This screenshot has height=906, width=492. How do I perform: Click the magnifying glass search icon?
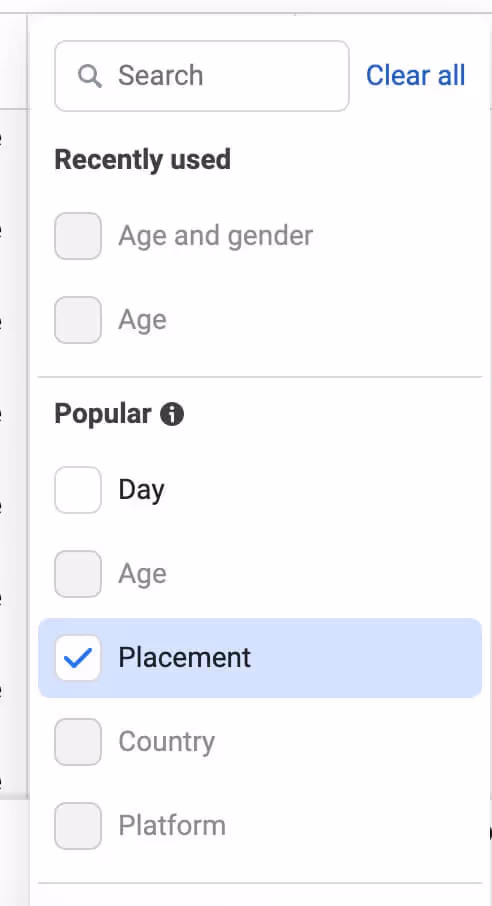click(x=90, y=76)
